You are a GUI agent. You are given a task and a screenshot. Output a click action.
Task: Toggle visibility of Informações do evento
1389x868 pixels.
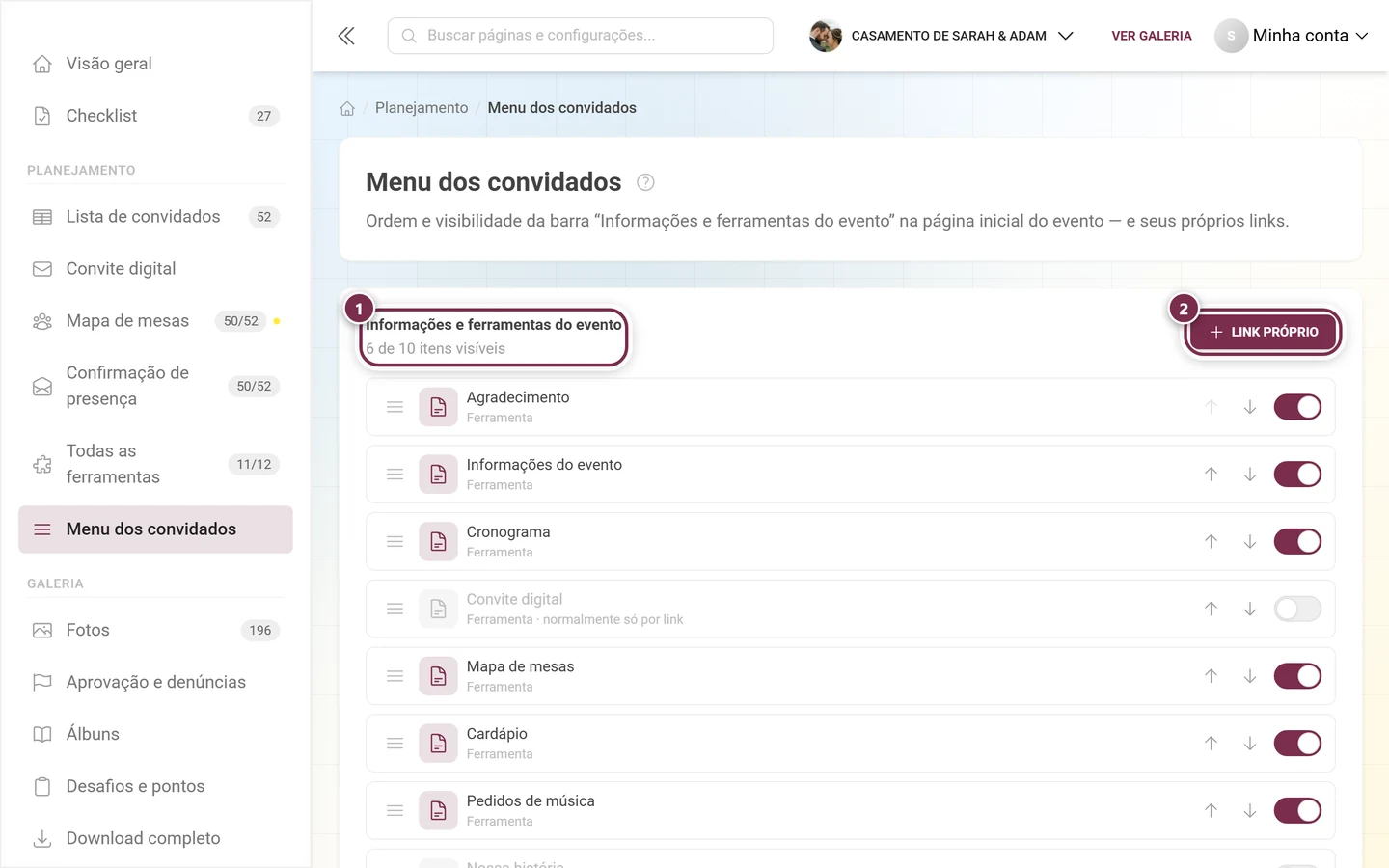pyautogui.click(x=1297, y=475)
